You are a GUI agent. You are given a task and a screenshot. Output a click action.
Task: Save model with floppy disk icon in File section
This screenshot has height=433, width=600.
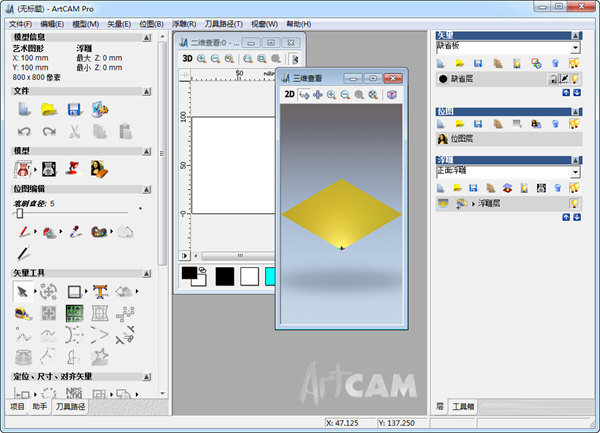(74, 110)
